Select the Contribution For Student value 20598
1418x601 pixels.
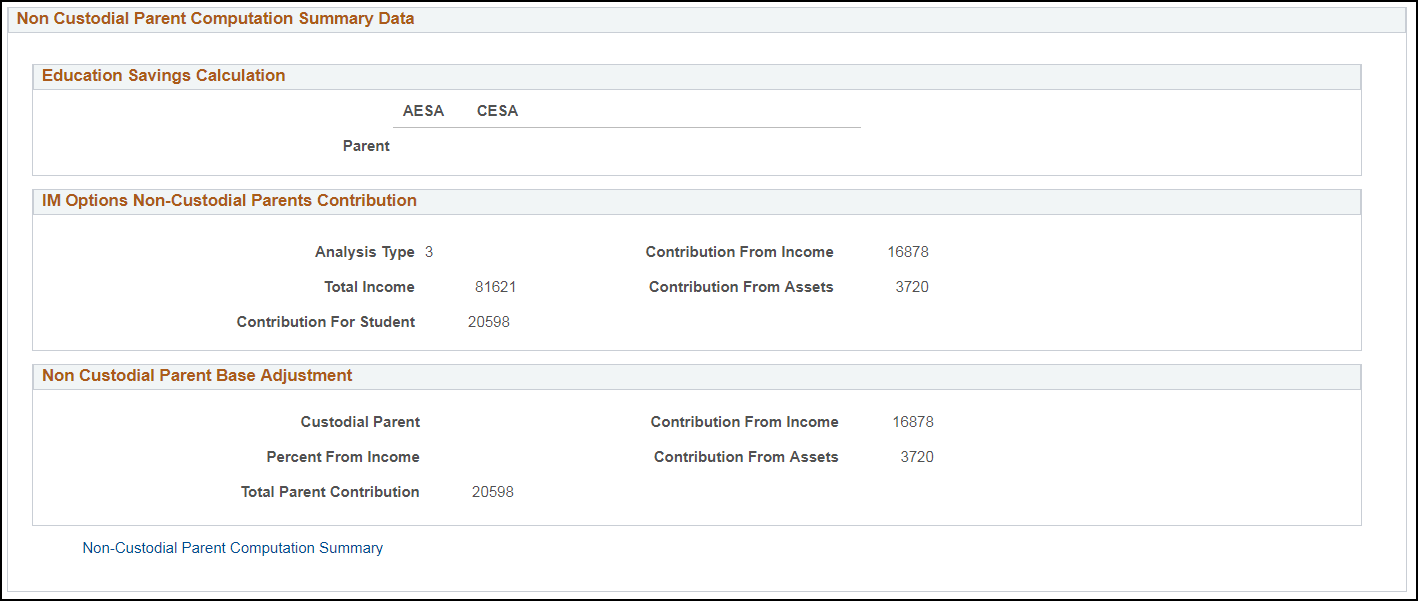click(489, 321)
